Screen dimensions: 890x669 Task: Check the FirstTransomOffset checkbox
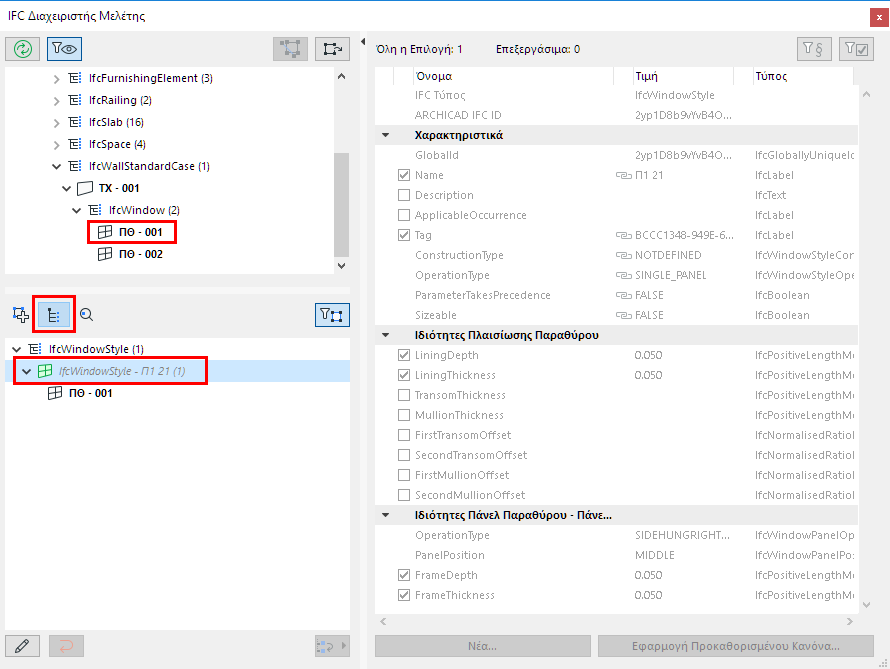(404, 435)
